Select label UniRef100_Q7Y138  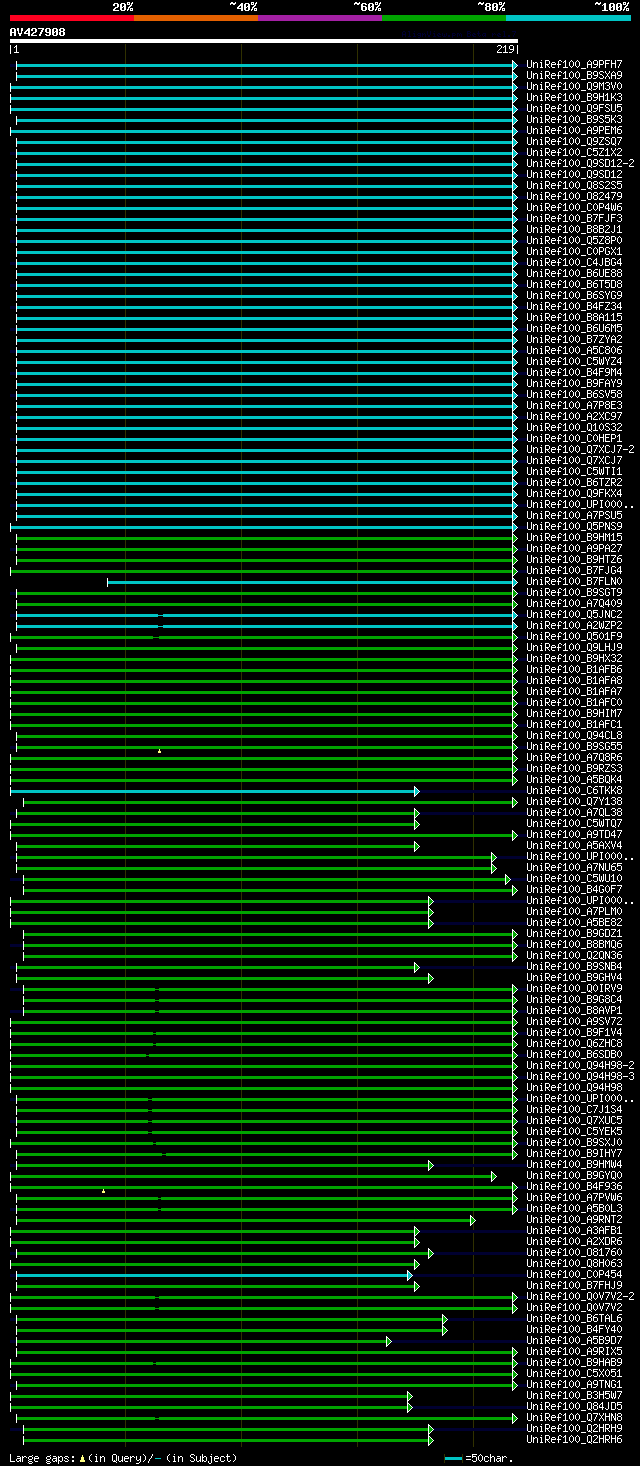[x=574, y=801]
